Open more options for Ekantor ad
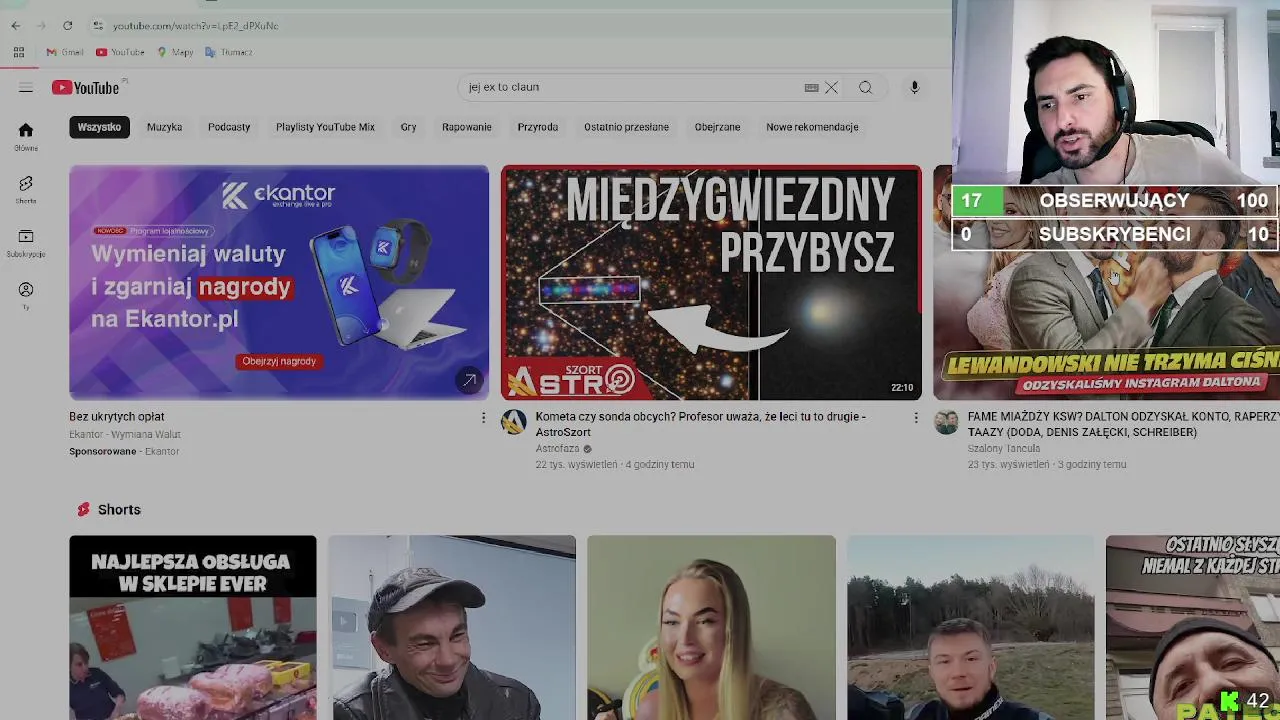The height and width of the screenshot is (720, 1280). (x=483, y=418)
